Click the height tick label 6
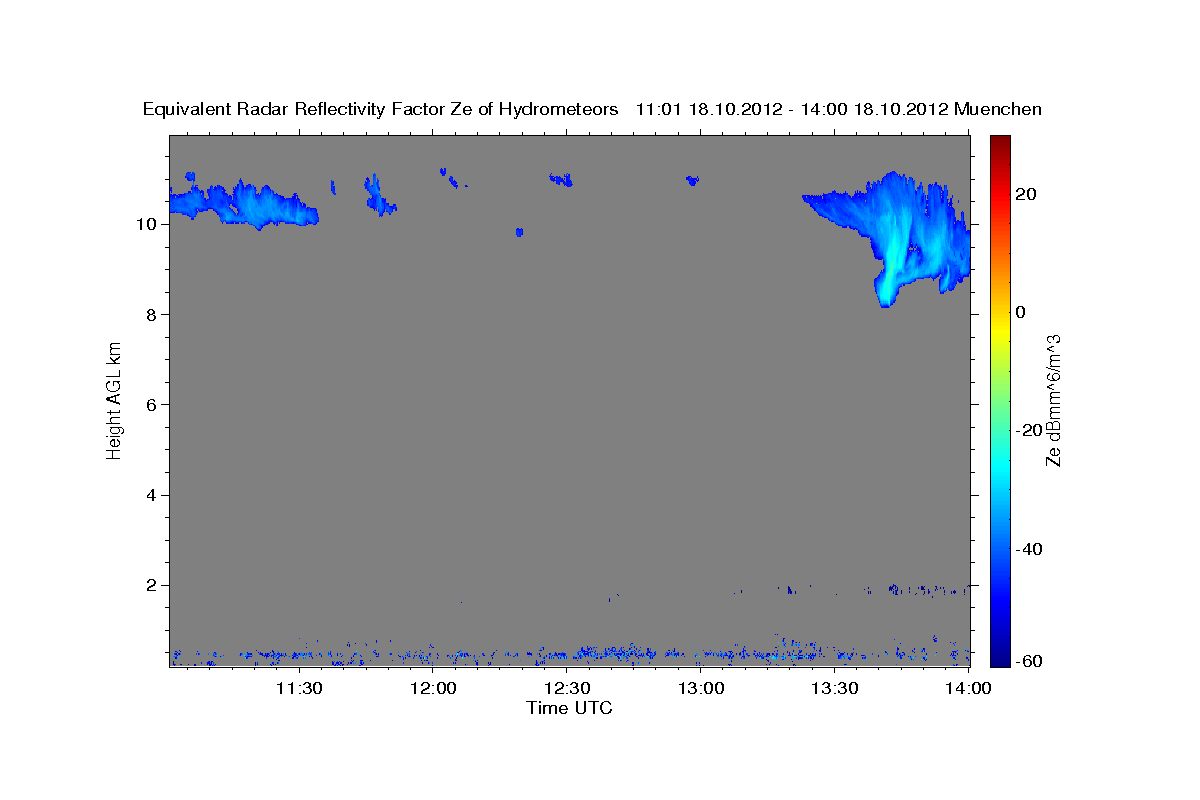The height and width of the screenshot is (800, 1200). [x=153, y=404]
